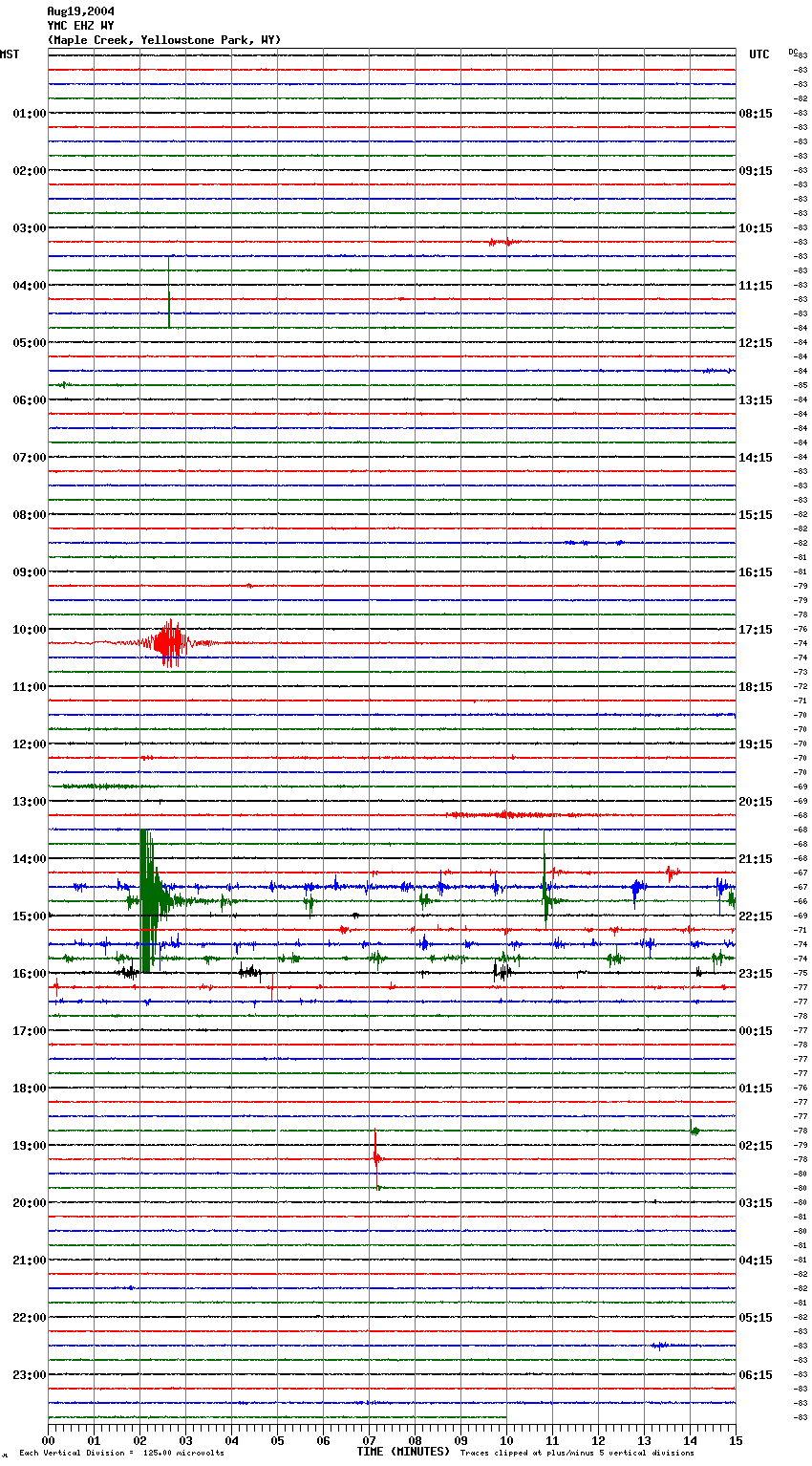This screenshot has width=812, height=1466.
Task: Click the Maple Creek, Yellowstone Park location title
Action: tap(164, 40)
